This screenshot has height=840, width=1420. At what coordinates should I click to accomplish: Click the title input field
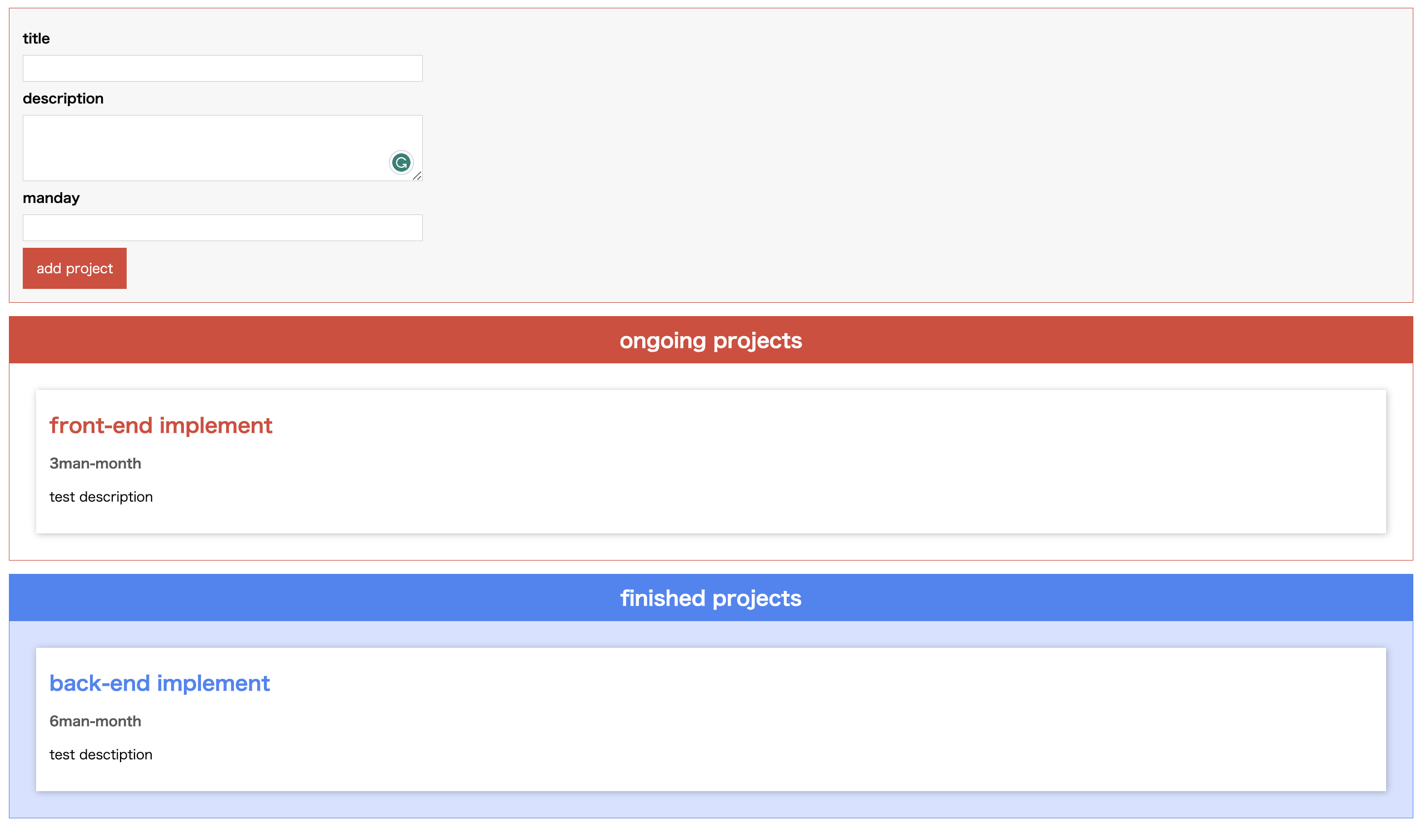click(222, 68)
